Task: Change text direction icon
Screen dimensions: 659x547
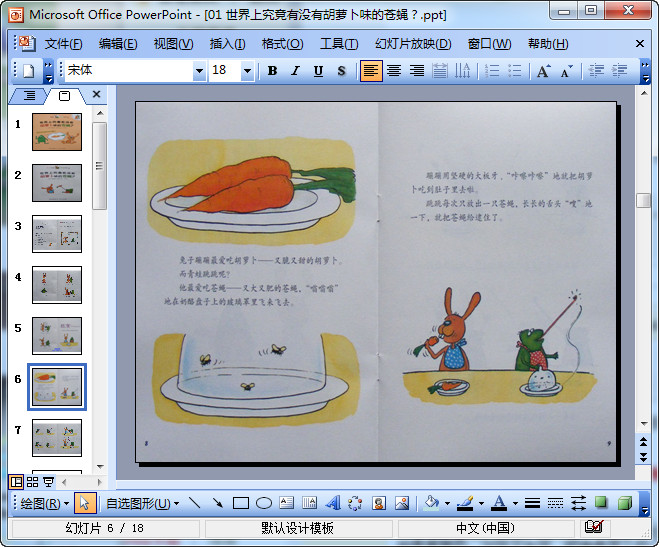Action: [462, 71]
